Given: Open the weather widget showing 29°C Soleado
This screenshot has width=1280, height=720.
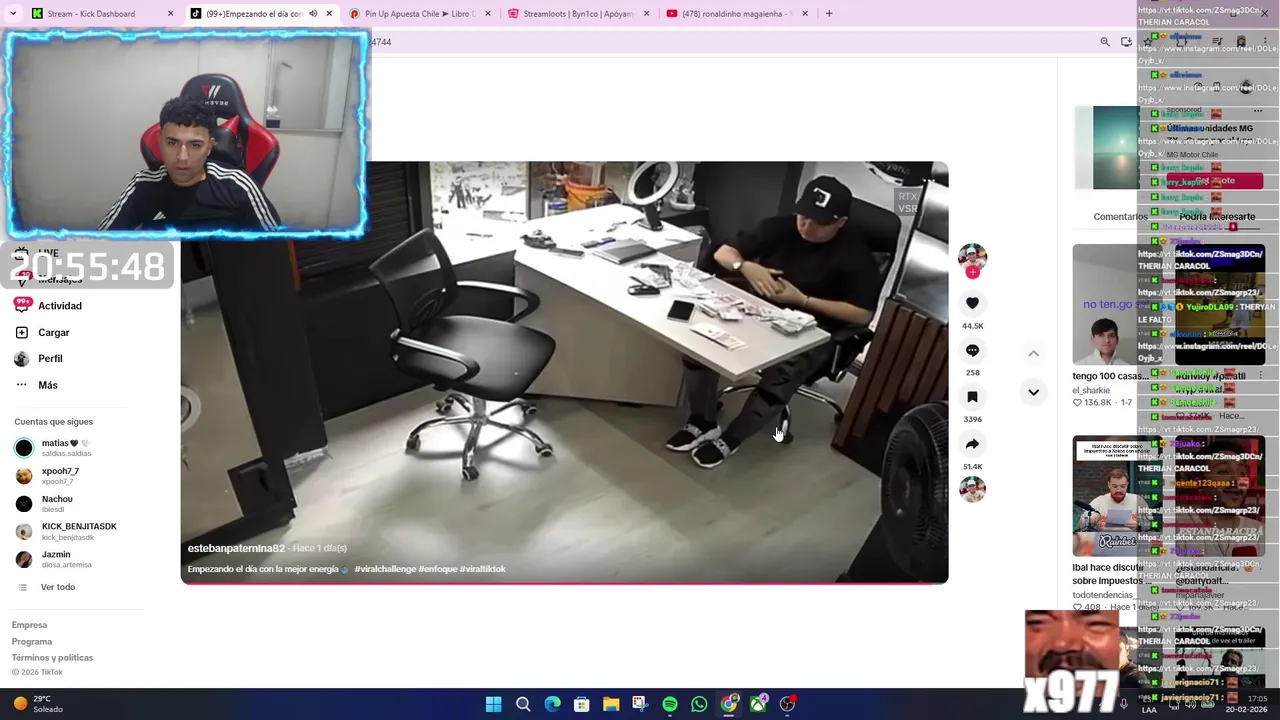Looking at the screenshot, I should click(x=38, y=704).
